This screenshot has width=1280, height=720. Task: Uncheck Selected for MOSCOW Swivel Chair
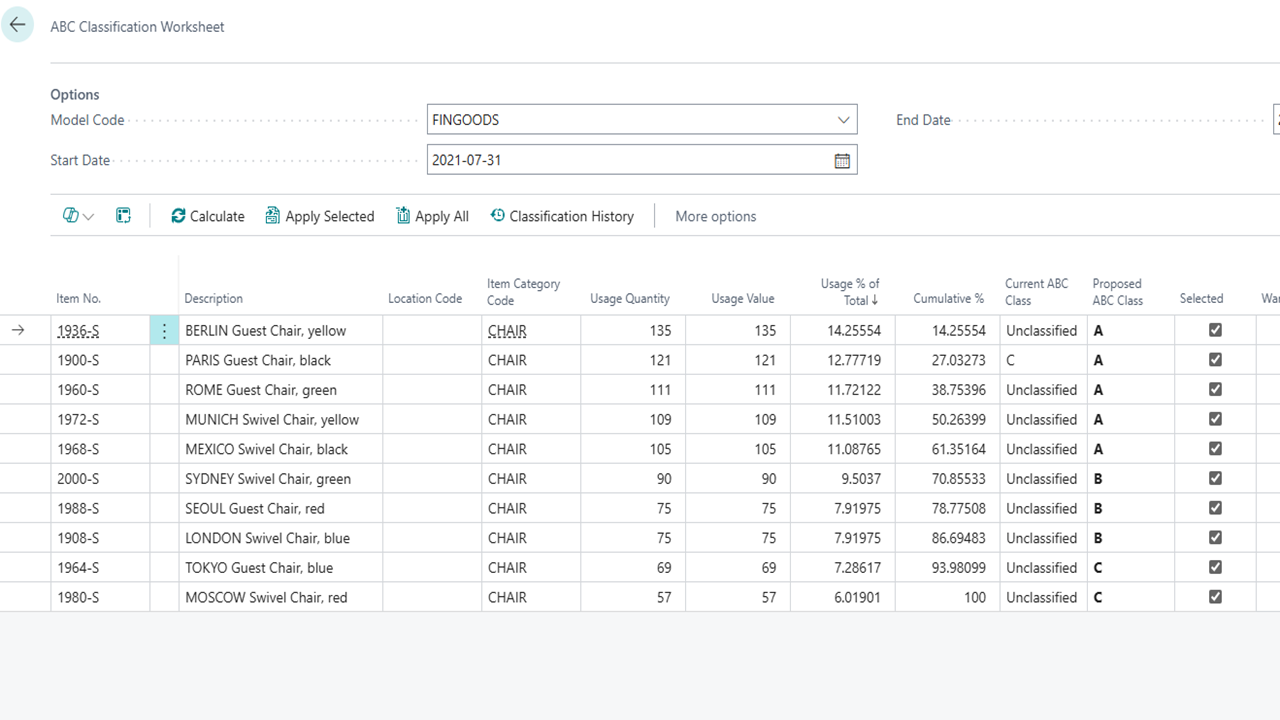coord(1215,597)
